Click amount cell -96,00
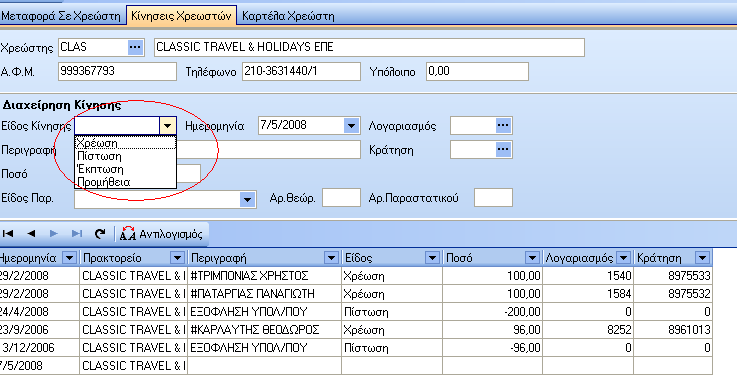The image size is (737, 386). tap(492, 348)
